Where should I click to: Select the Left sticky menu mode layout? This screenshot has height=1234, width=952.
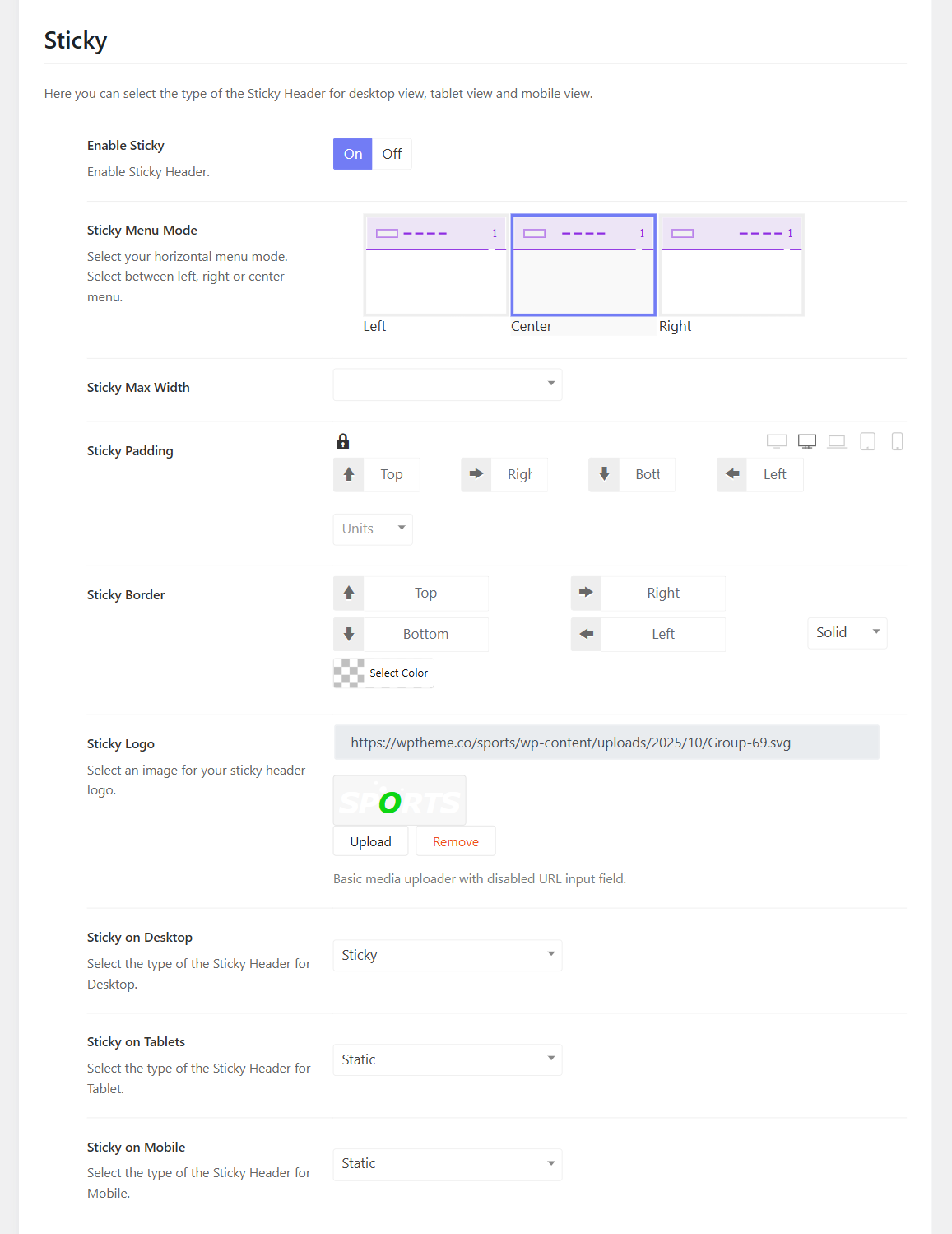coord(435,264)
